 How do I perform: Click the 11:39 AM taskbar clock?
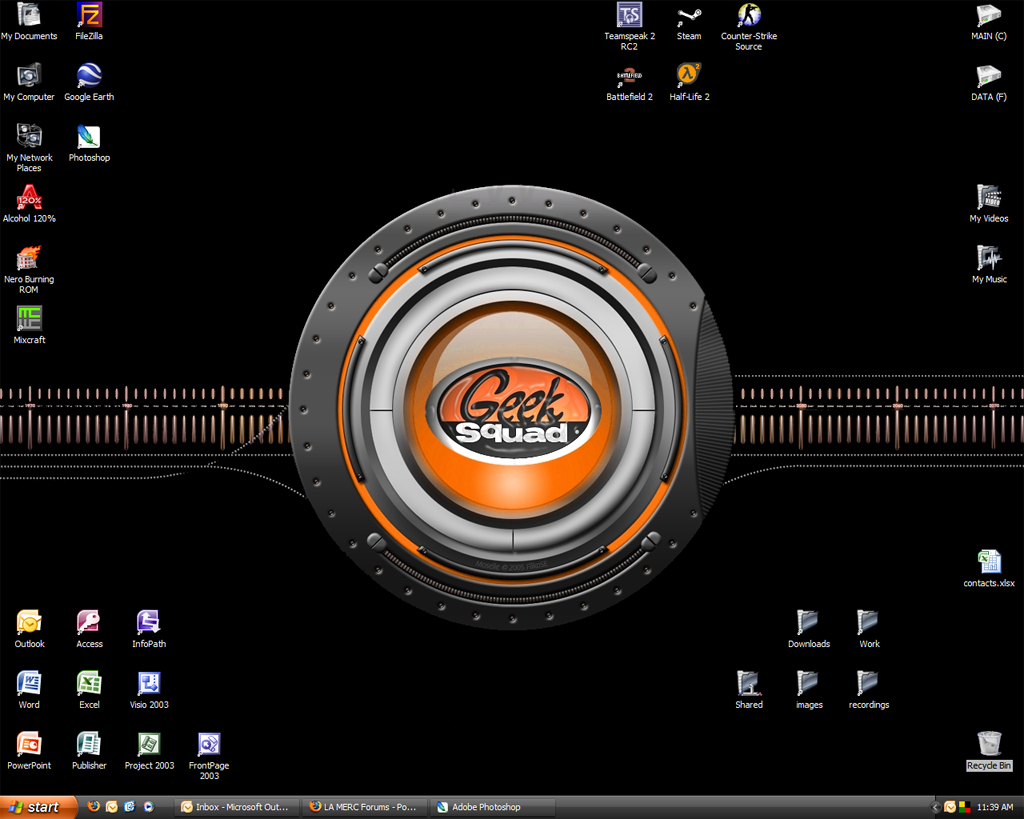(995, 807)
